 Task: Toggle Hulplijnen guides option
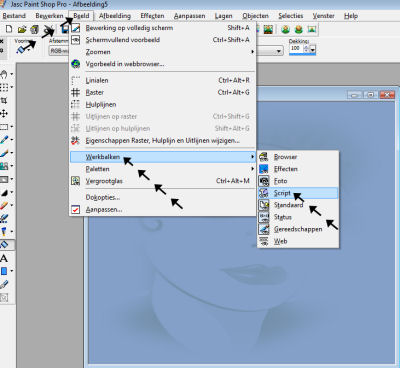(x=162, y=104)
